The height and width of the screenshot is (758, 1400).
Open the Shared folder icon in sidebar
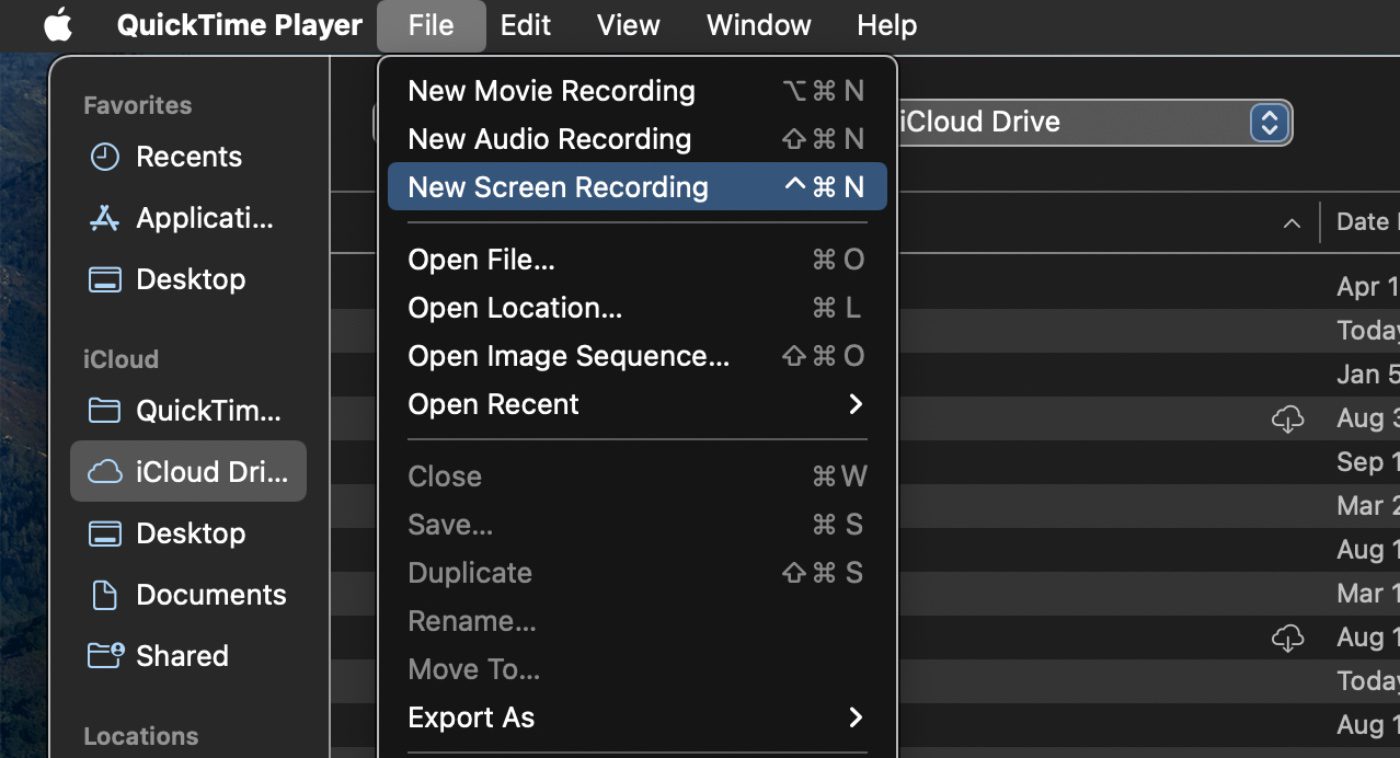105,656
